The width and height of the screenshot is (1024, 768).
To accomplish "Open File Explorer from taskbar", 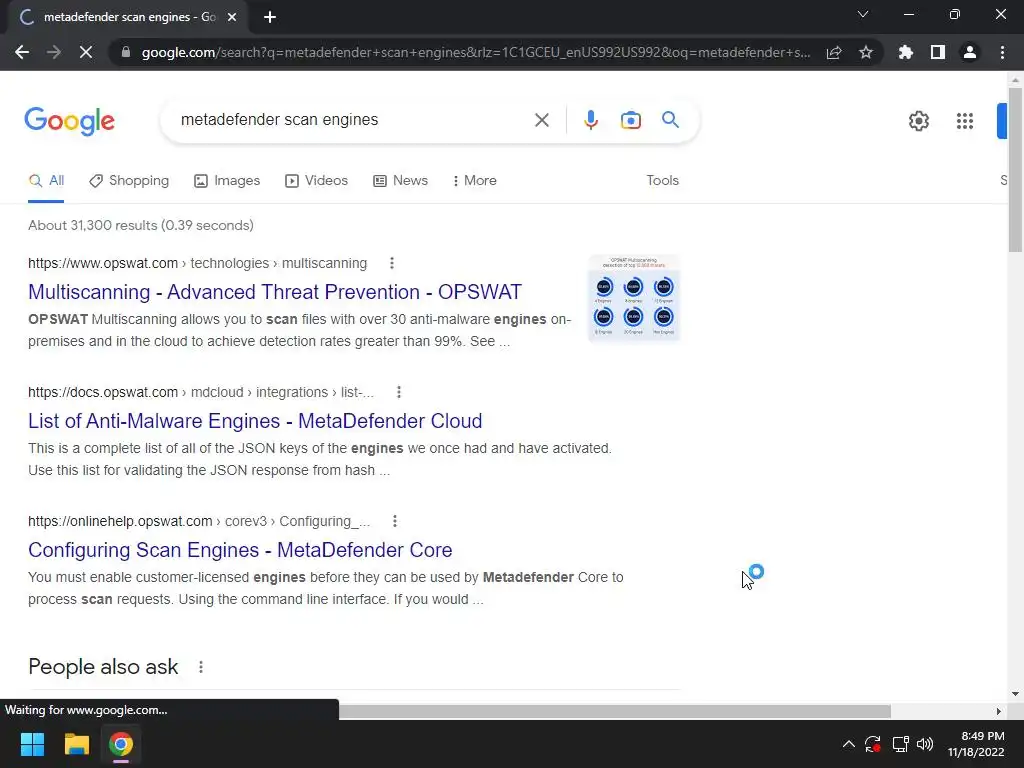I will click(x=76, y=744).
